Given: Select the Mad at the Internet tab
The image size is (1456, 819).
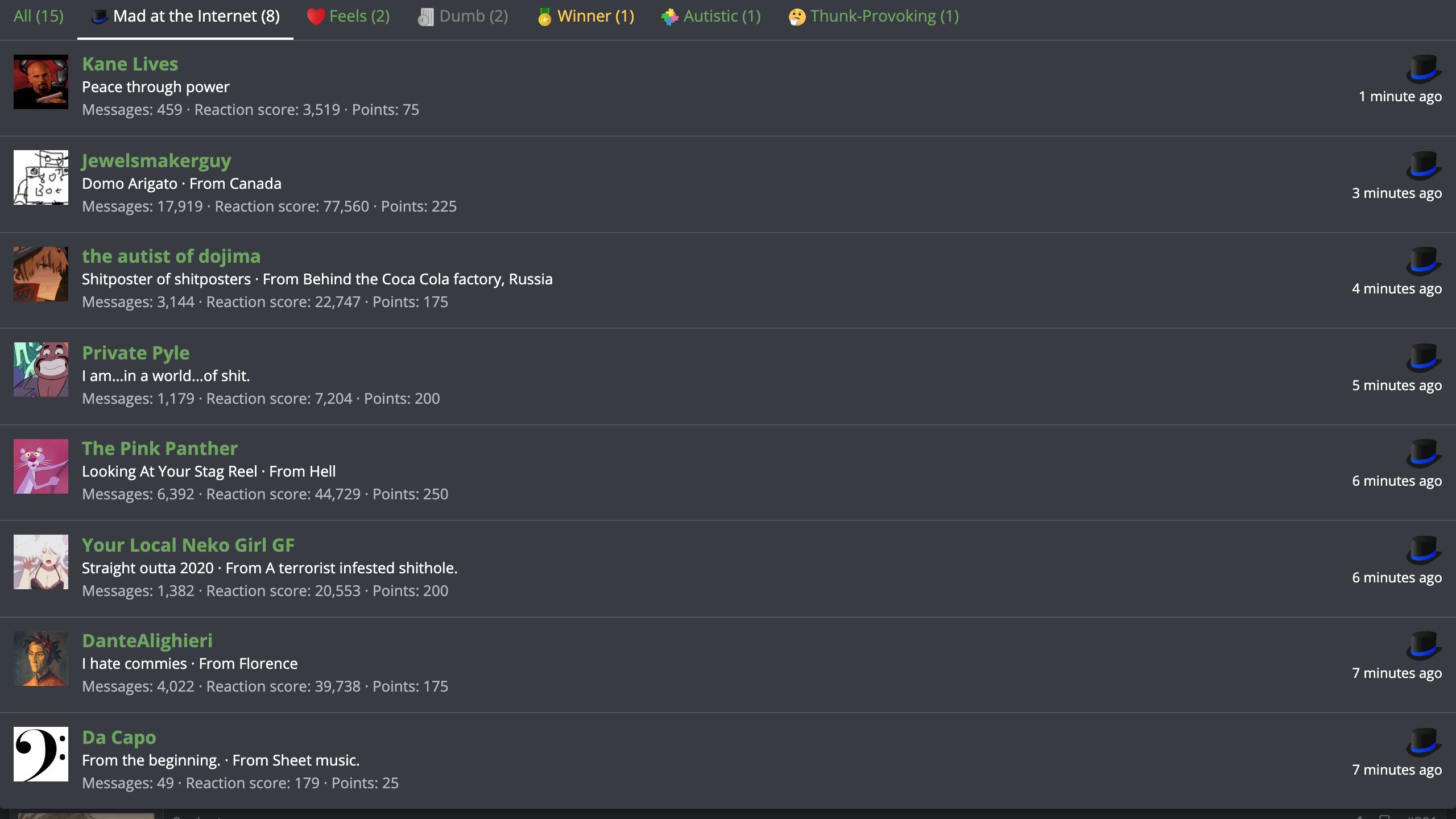Looking at the screenshot, I should point(185,16).
